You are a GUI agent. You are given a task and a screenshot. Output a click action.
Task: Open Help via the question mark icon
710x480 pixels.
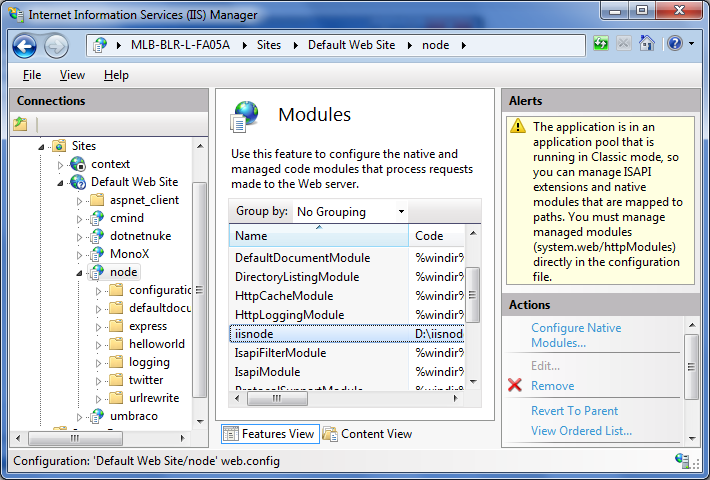click(675, 43)
